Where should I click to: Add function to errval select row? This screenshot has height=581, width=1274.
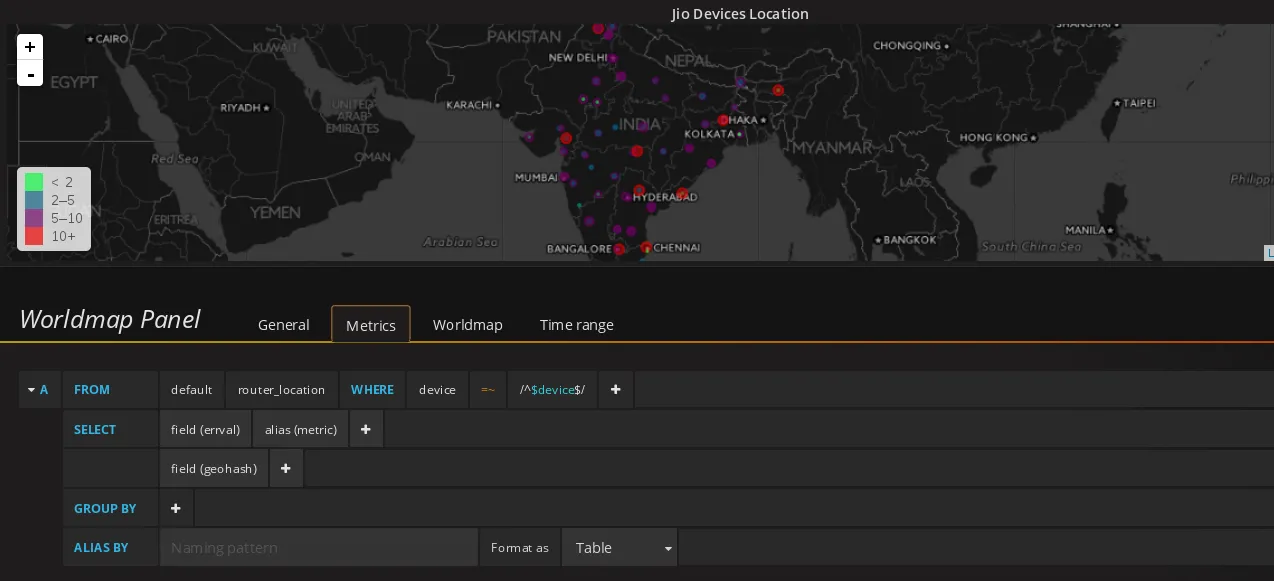point(366,429)
